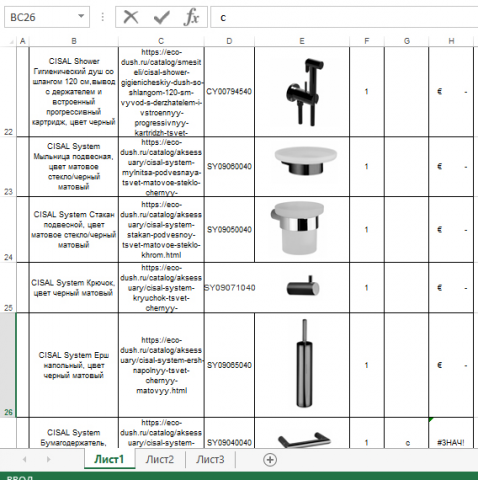The image size is (478, 480).
Task: Click the CISAL System Бумагодержатель cell
Action: [x=74, y=433]
